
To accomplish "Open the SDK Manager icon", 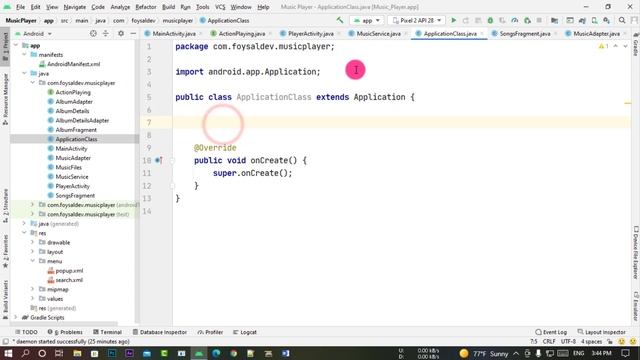I will 607,20.
